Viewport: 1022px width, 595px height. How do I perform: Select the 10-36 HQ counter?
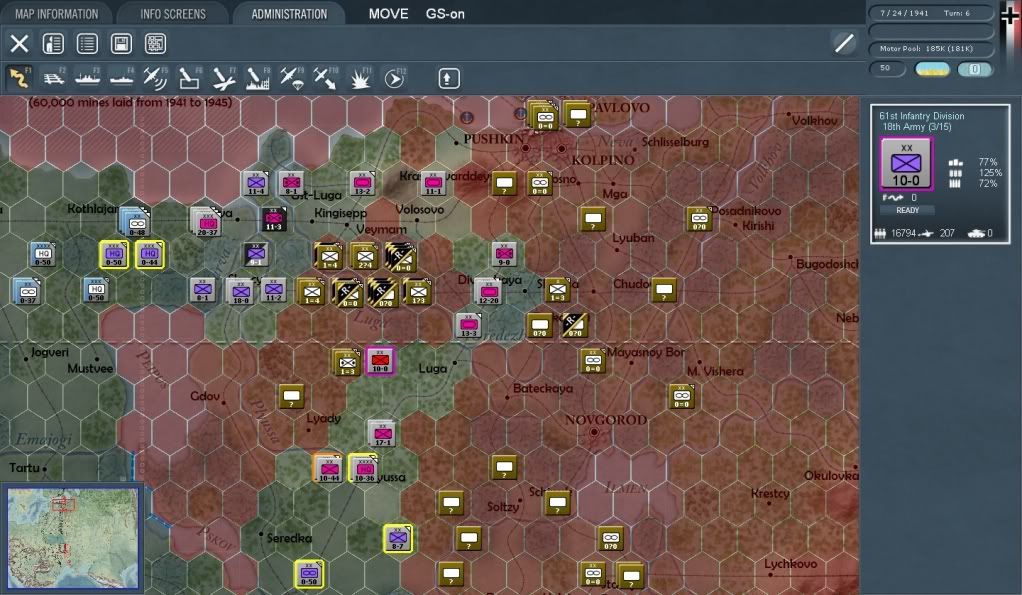[364, 469]
